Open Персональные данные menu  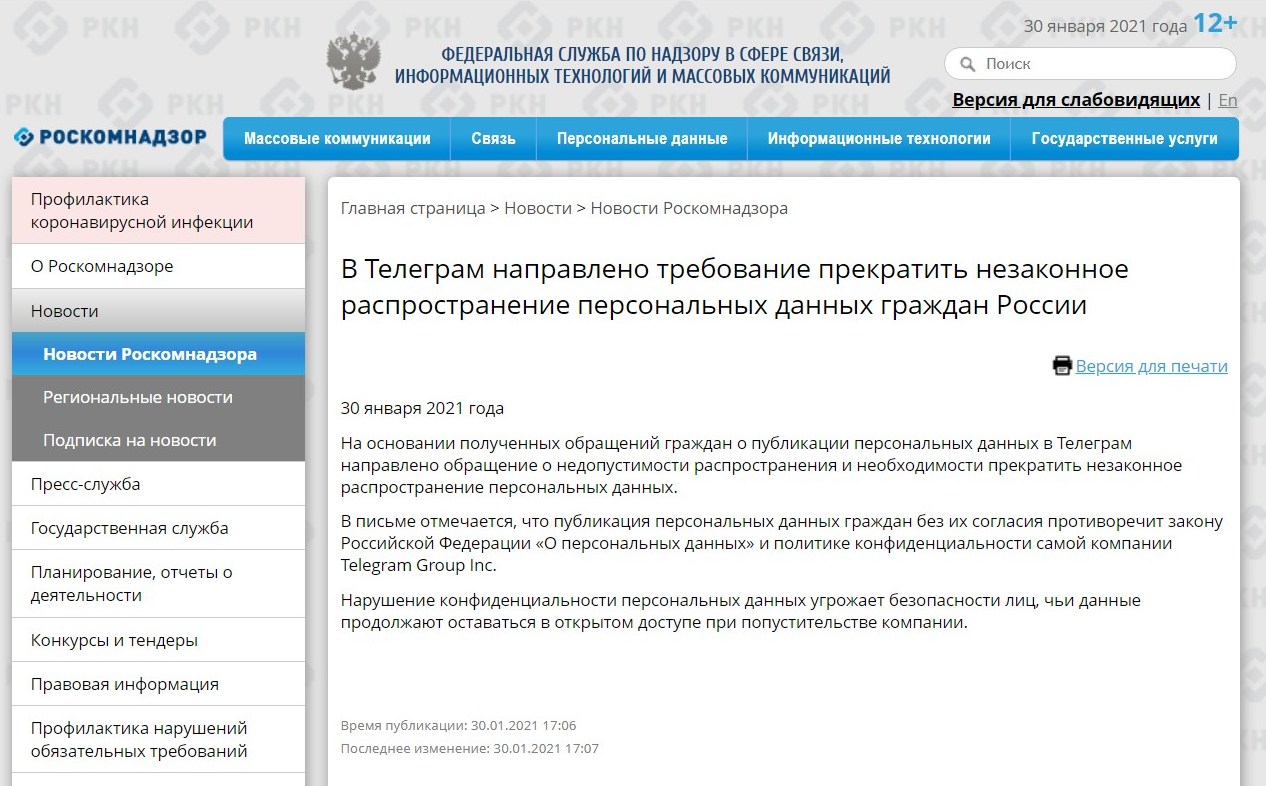pos(642,139)
